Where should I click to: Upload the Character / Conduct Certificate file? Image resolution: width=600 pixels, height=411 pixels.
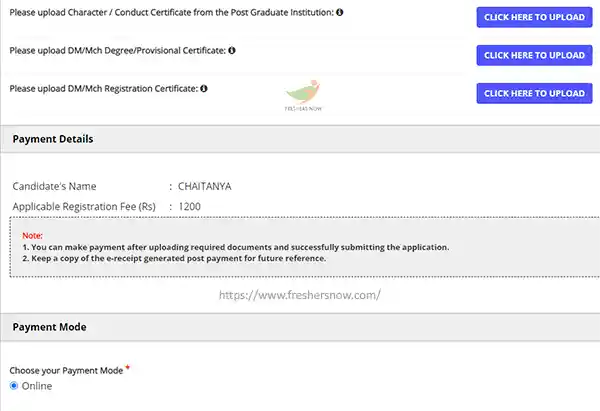(534, 17)
